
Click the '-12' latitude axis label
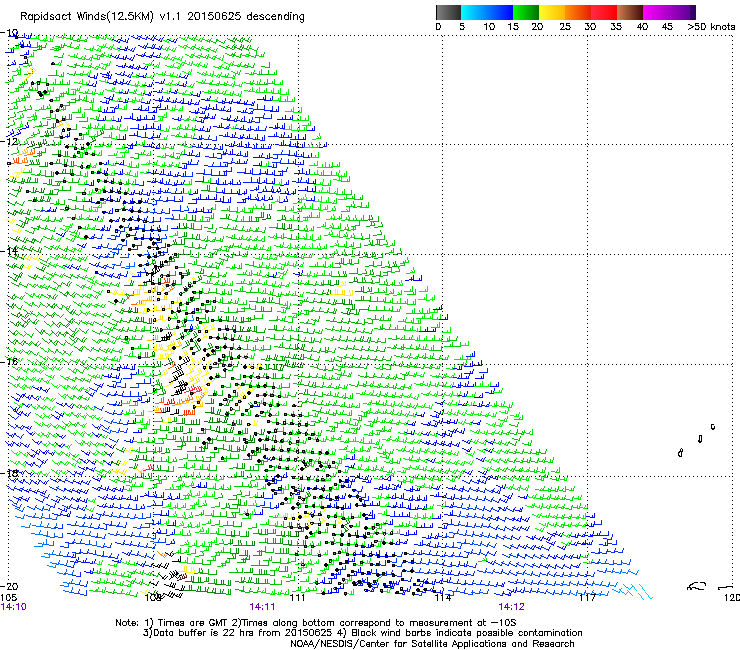click(x=9, y=141)
